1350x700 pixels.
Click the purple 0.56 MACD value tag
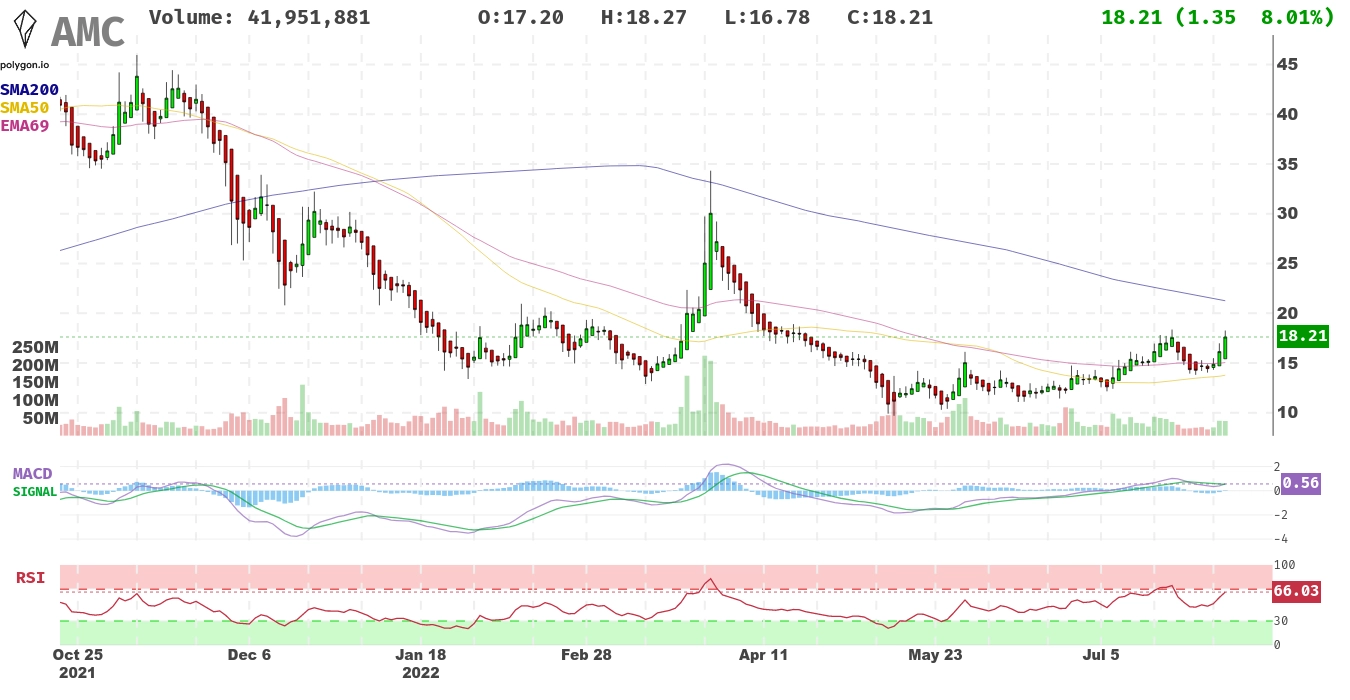[1300, 483]
